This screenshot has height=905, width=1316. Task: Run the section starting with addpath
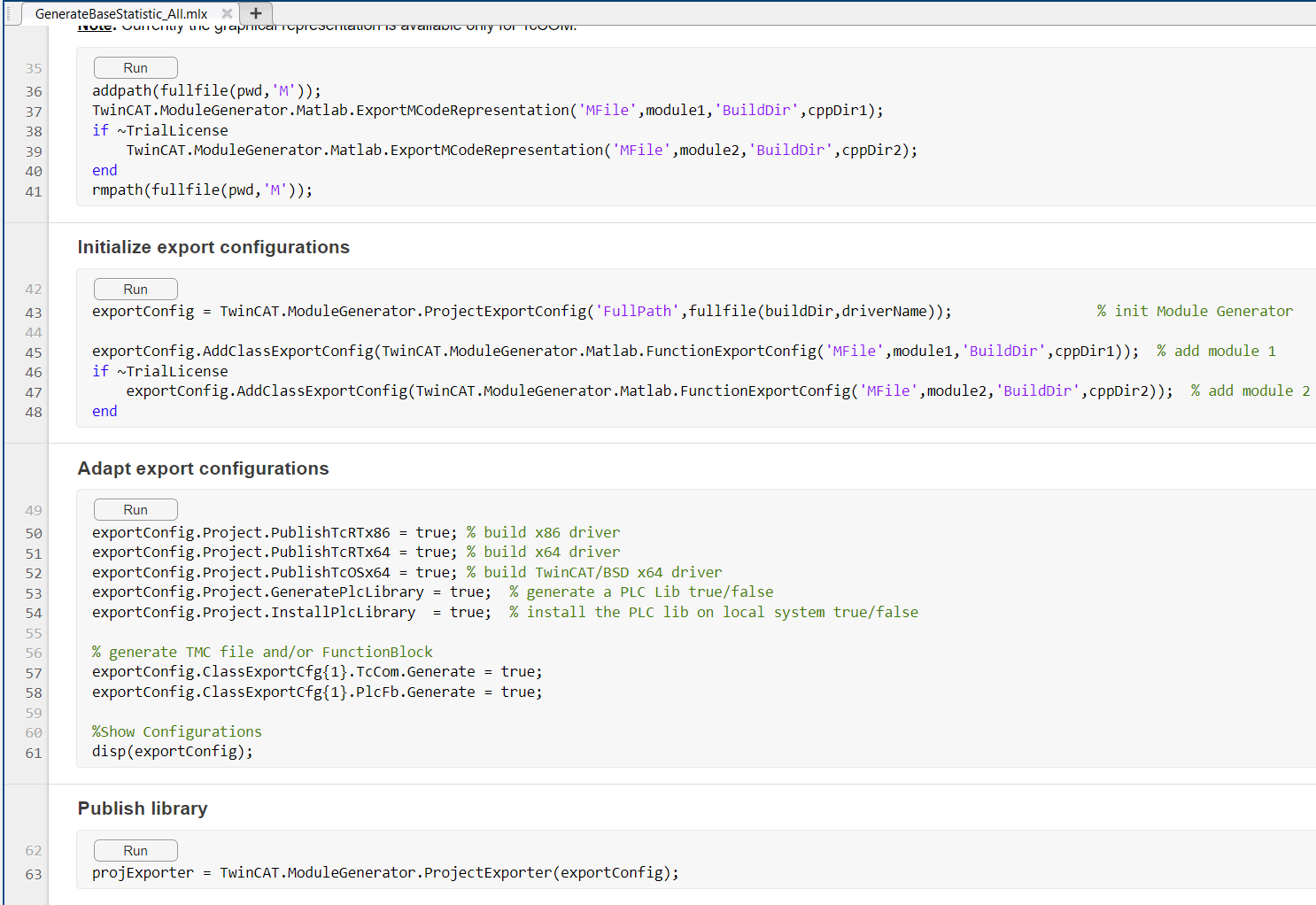point(135,68)
